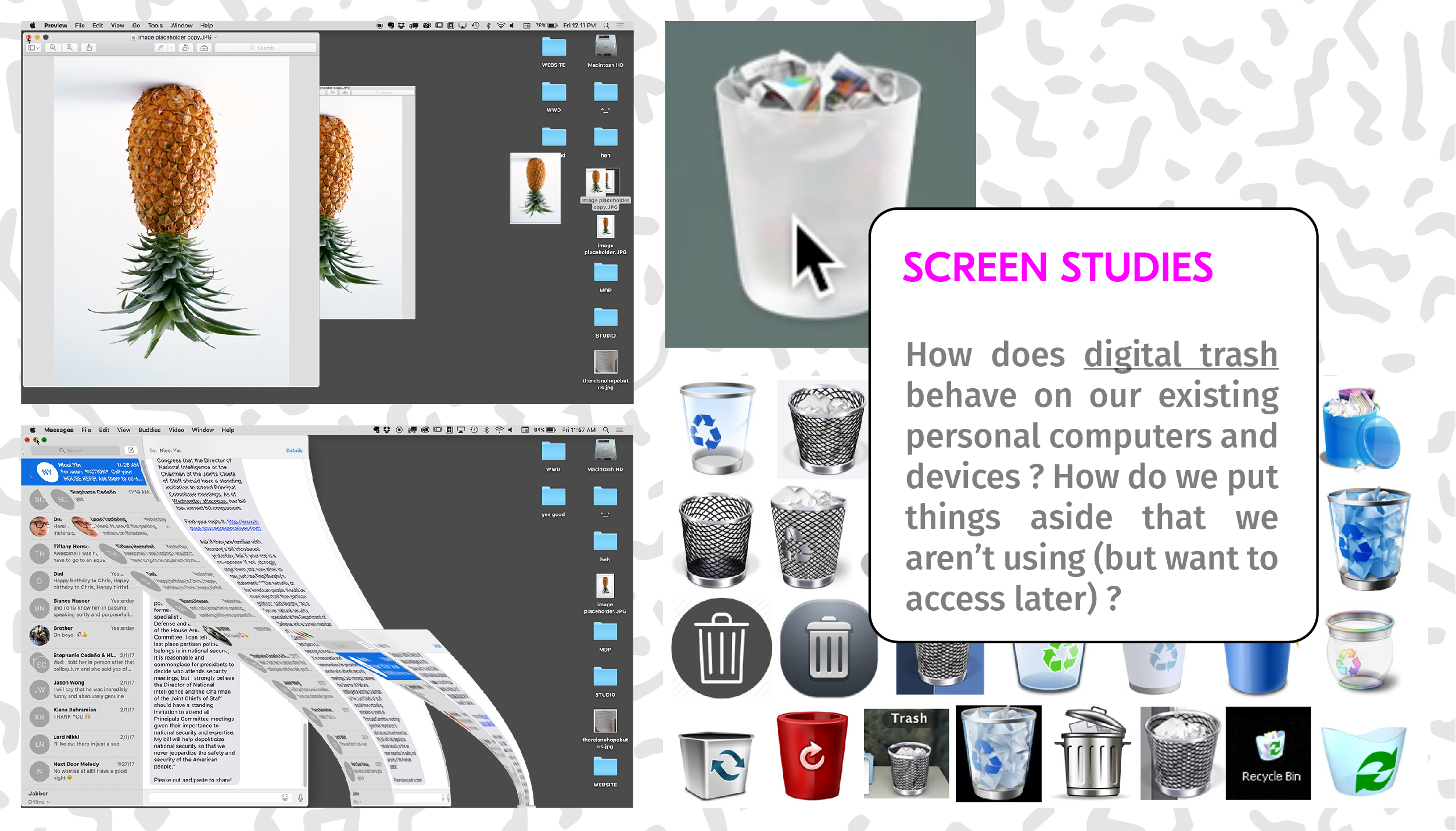Click the red trash can with circular arrow
Screen dimensions: 1456x831
812,754
